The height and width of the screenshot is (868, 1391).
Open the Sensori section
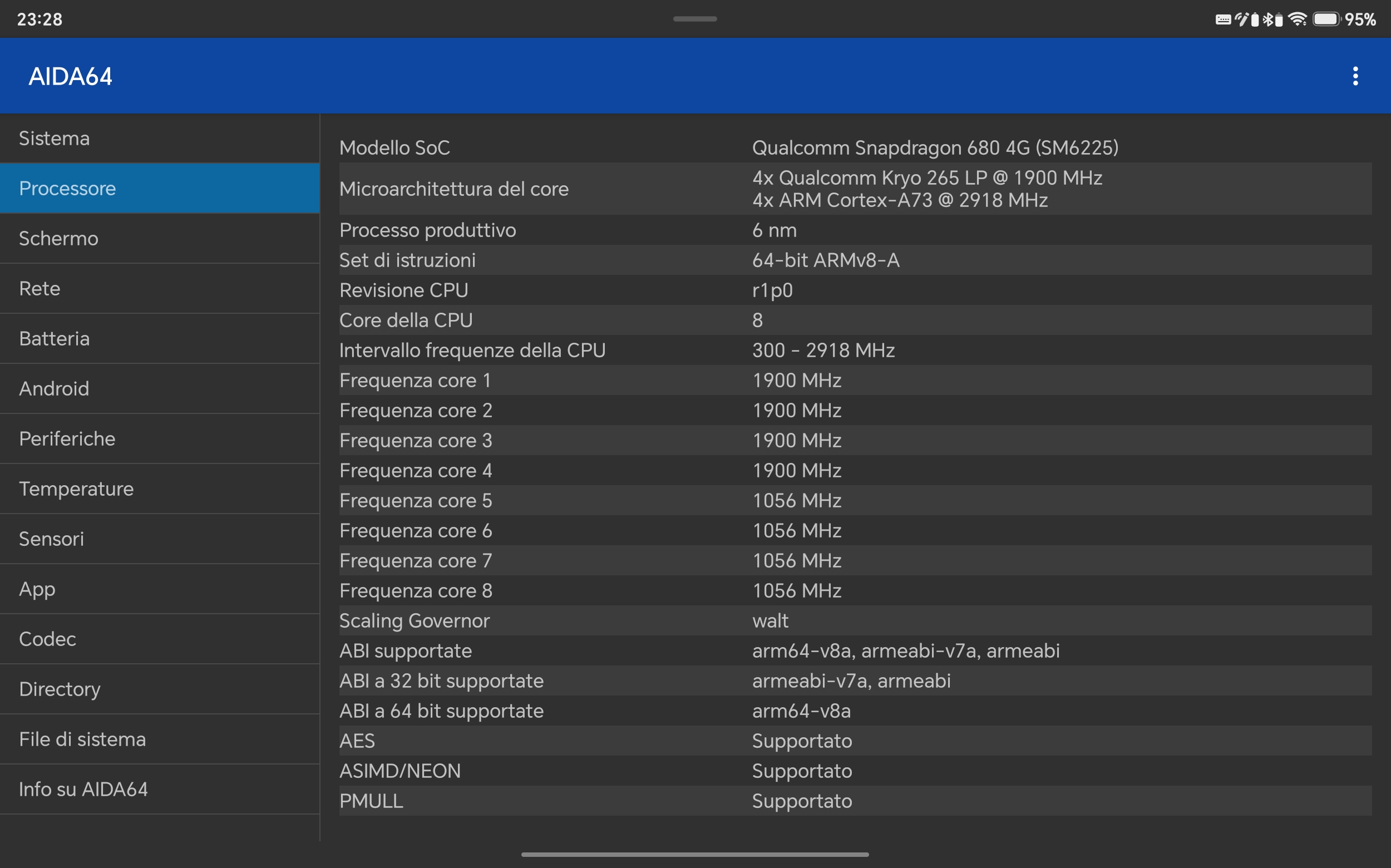[x=160, y=539]
